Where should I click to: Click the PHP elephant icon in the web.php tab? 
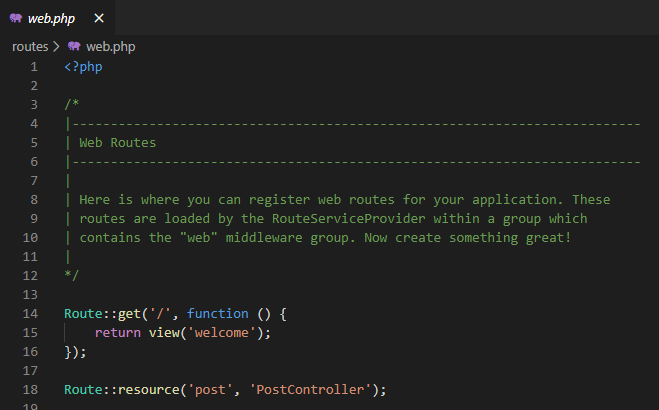pyautogui.click(x=16, y=18)
